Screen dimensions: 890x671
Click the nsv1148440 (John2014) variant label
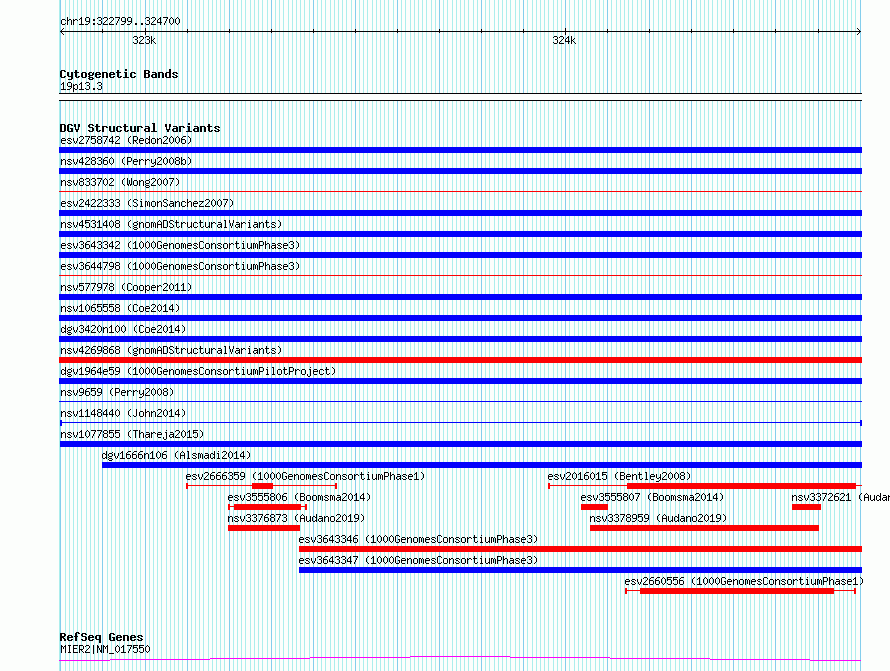pos(123,413)
